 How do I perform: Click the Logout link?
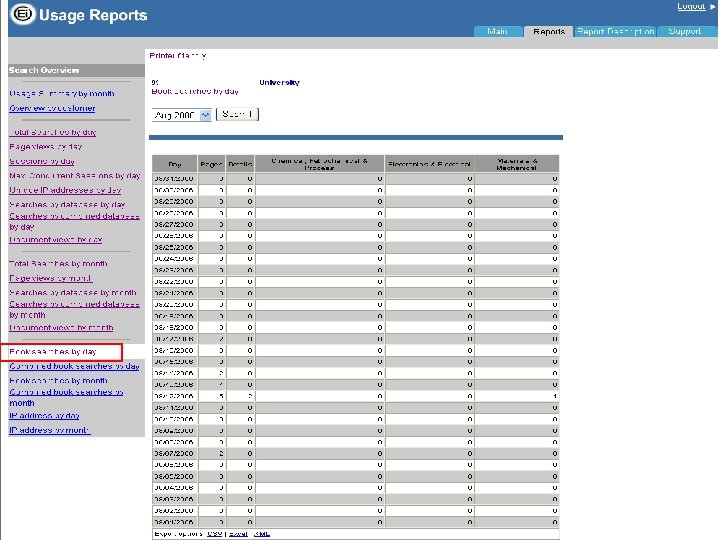pyautogui.click(x=690, y=7)
